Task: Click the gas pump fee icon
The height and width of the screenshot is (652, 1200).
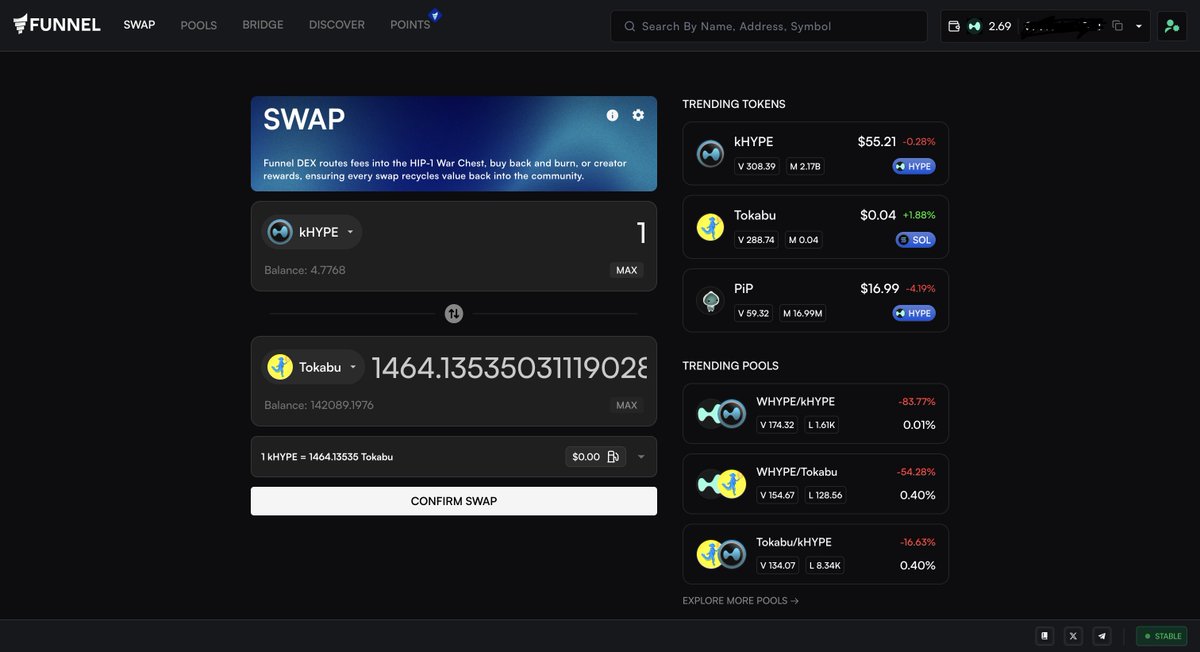Action: [613, 457]
